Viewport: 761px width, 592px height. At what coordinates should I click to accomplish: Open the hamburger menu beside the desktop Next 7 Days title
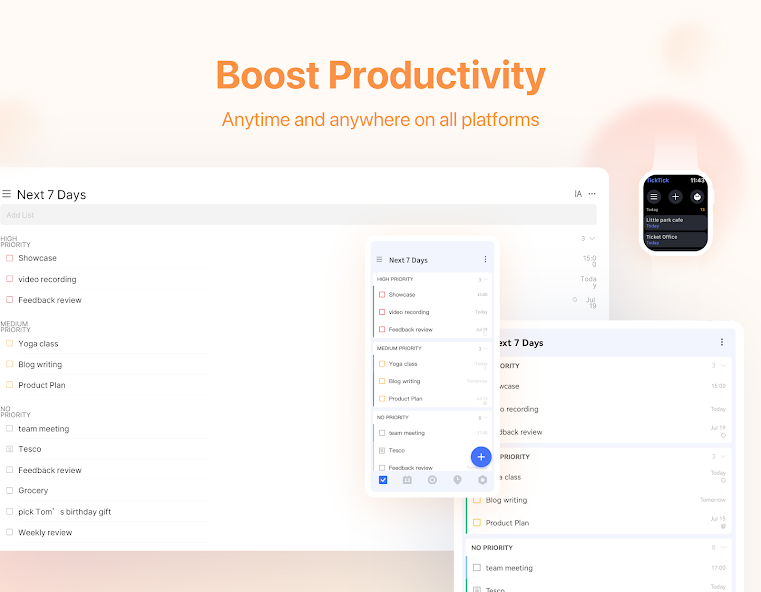coord(7,194)
